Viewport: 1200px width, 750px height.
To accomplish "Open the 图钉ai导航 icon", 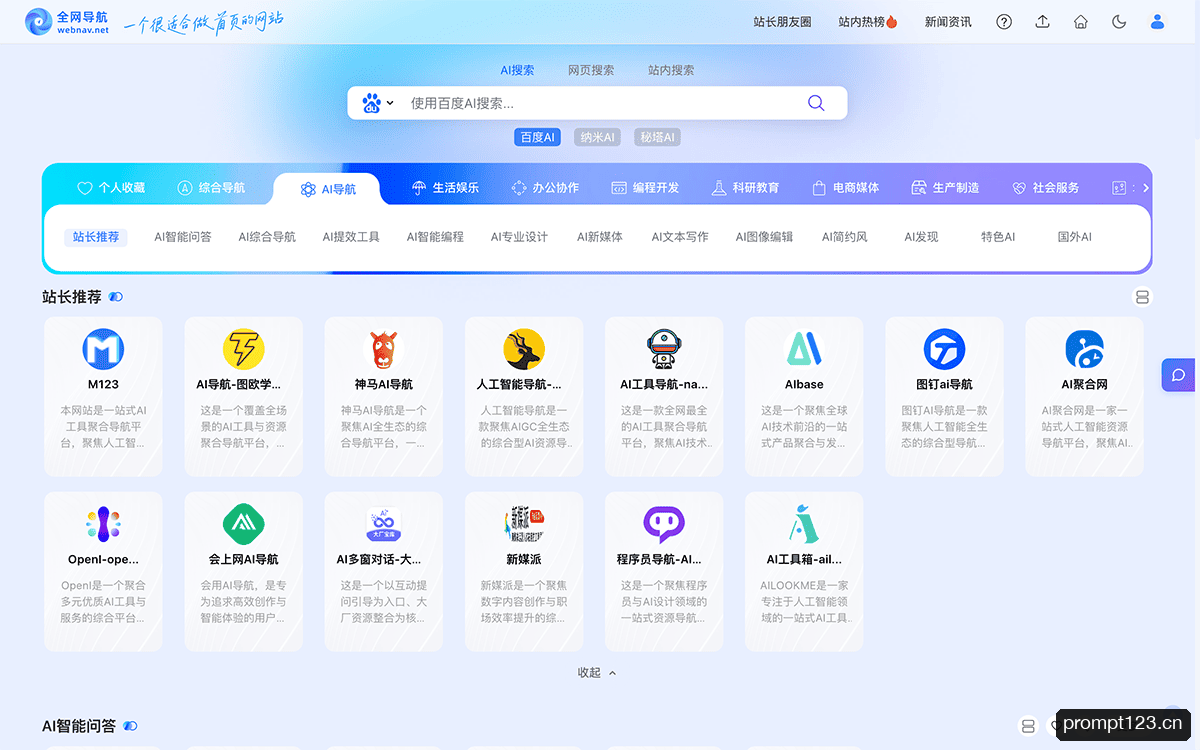I will click(x=944, y=349).
